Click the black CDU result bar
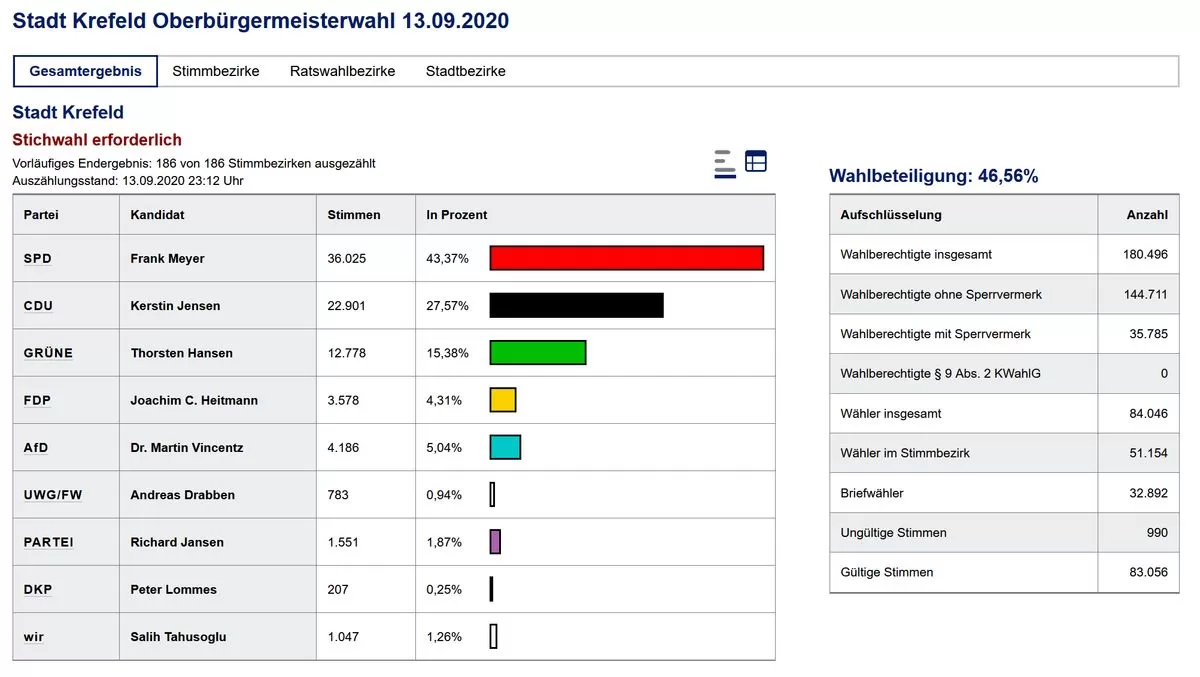 pos(576,305)
